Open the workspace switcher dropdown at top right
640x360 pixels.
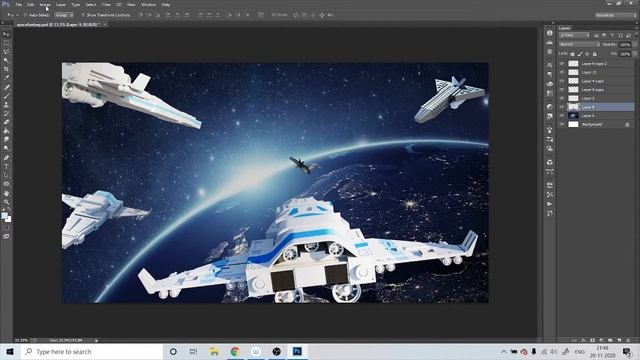click(616, 15)
